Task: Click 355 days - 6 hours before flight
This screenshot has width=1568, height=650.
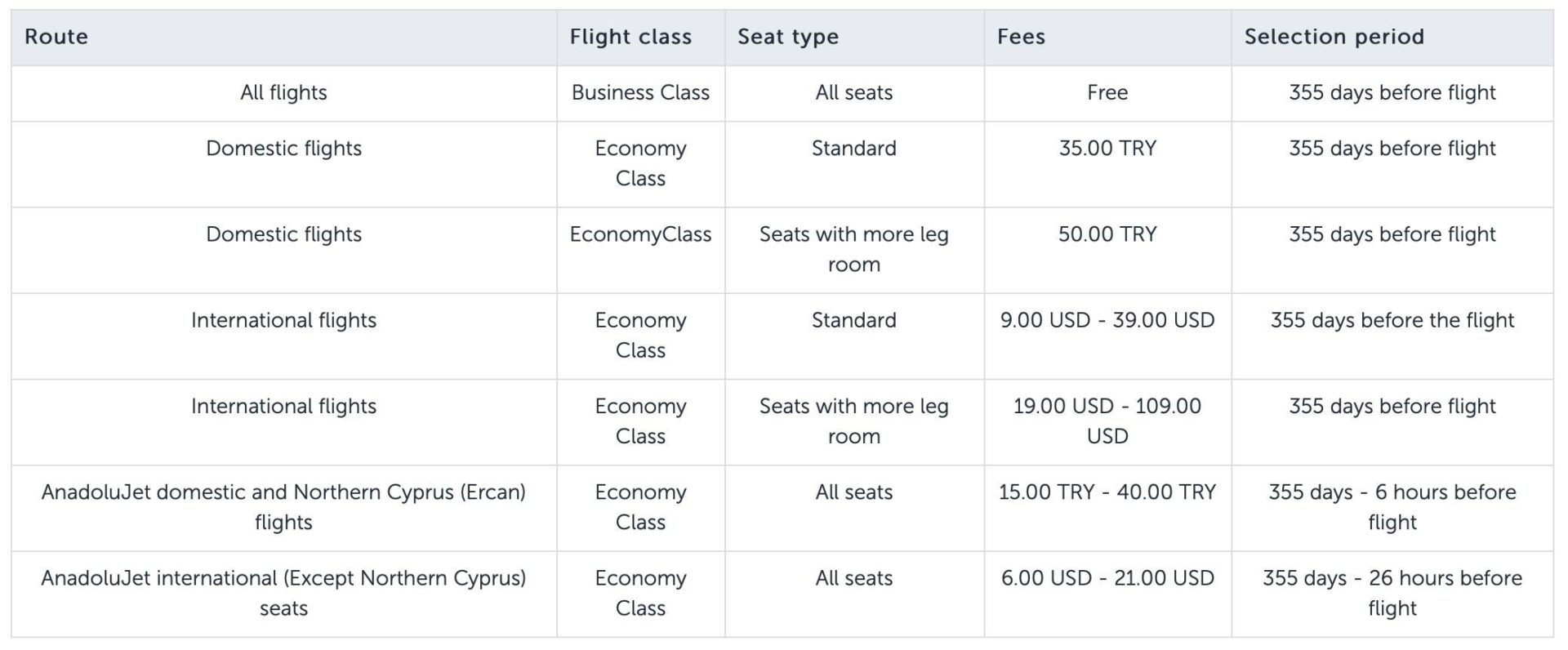Action: 1392,508
